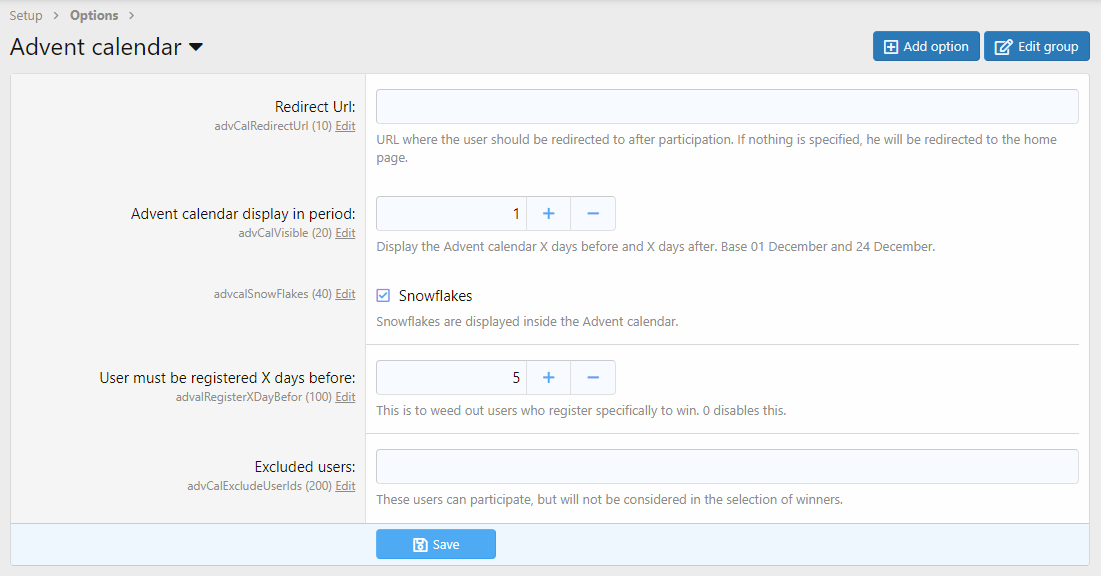
Task: Go to Setup in the breadcrumb
Action: (x=26, y=15)
